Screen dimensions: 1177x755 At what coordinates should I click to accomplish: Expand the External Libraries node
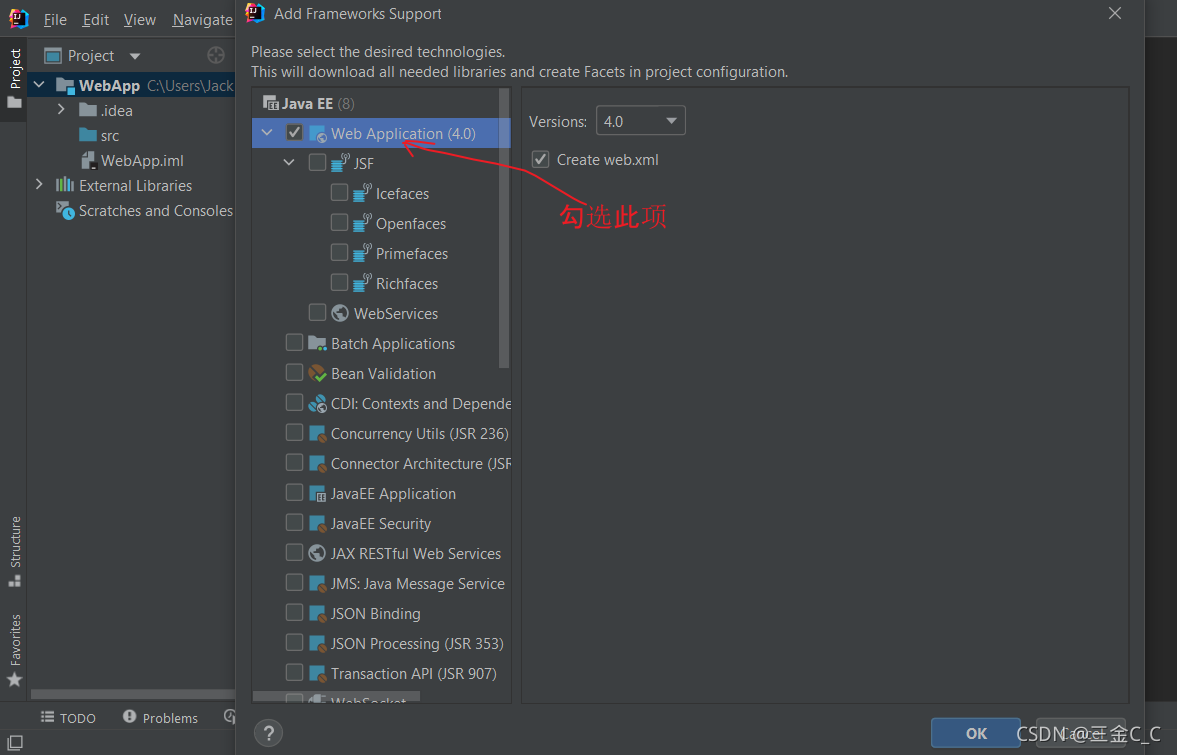[39, 185]
